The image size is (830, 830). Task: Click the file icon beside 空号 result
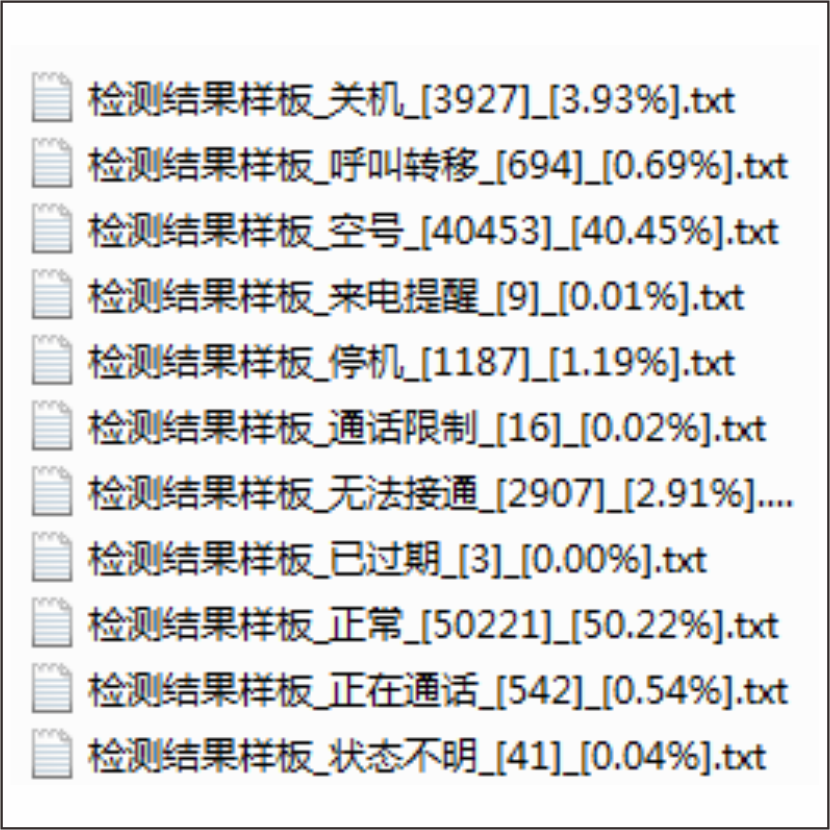[x=52, y=228]
